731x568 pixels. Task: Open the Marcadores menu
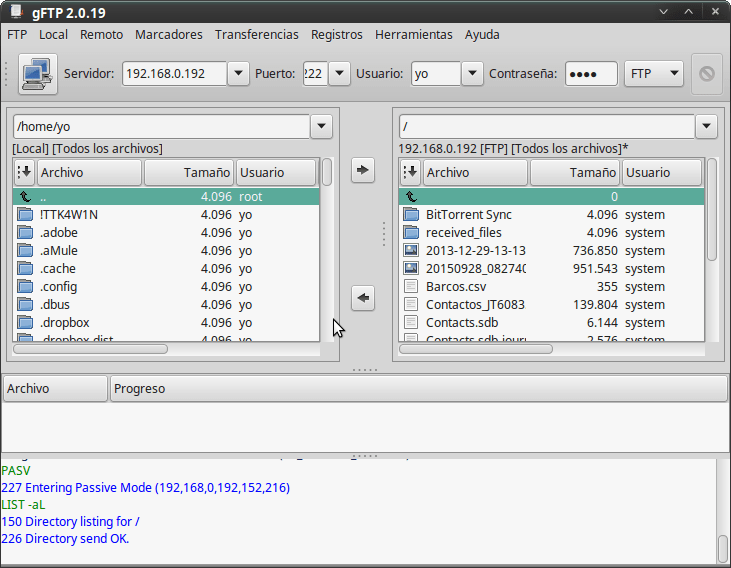[x=168, y=34]
